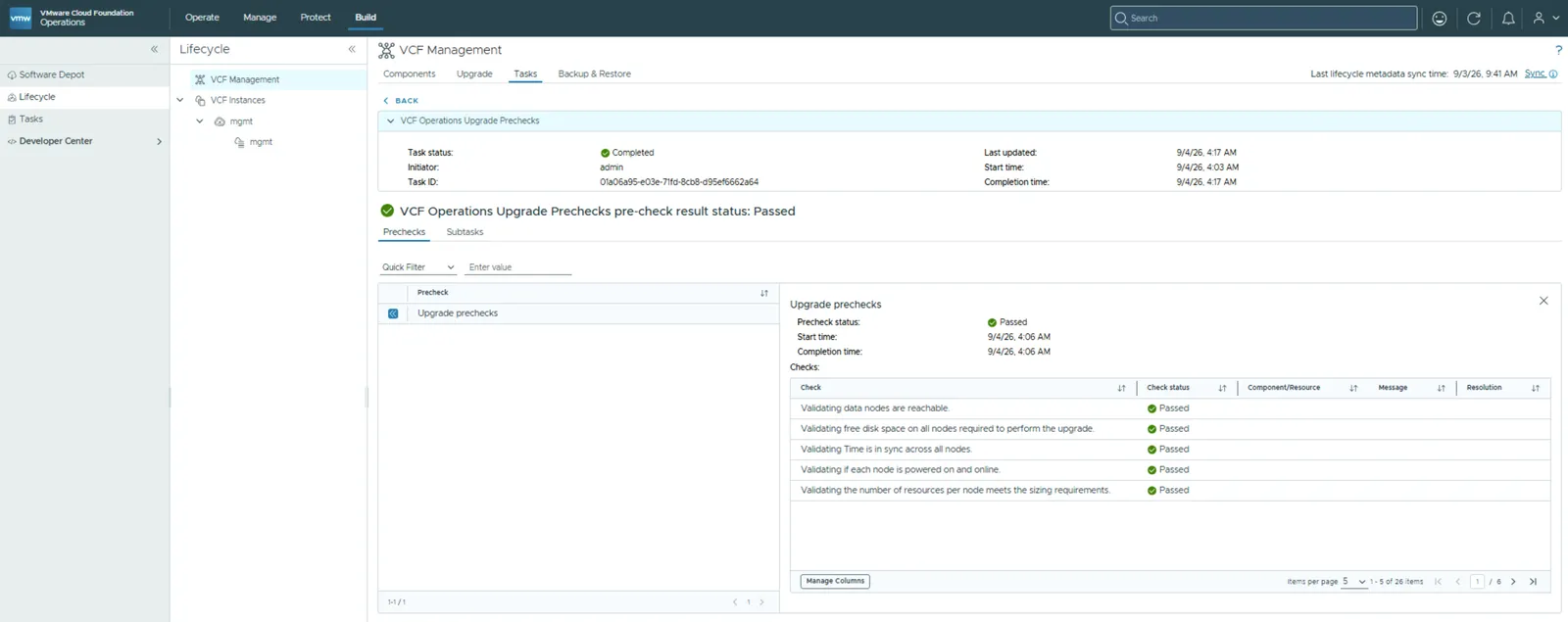Viewport: 1568px width, 622px height.
Task: Open the Operate menu
Action: [x=202, y=18]
